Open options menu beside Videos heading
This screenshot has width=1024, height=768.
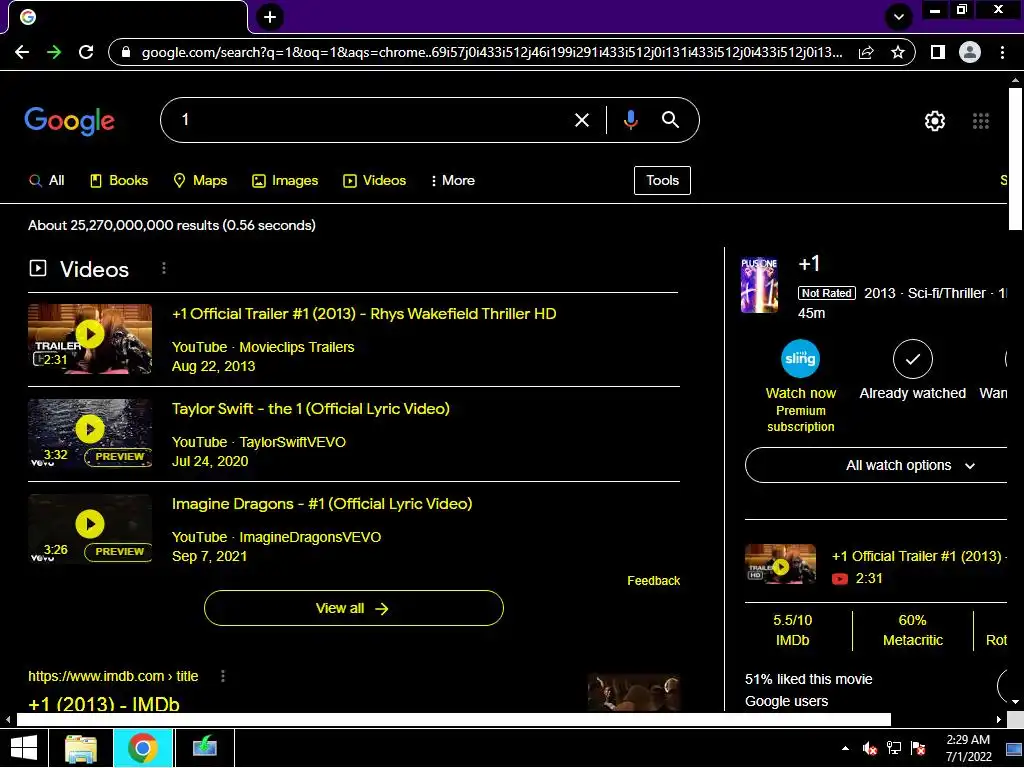point(164,268)
